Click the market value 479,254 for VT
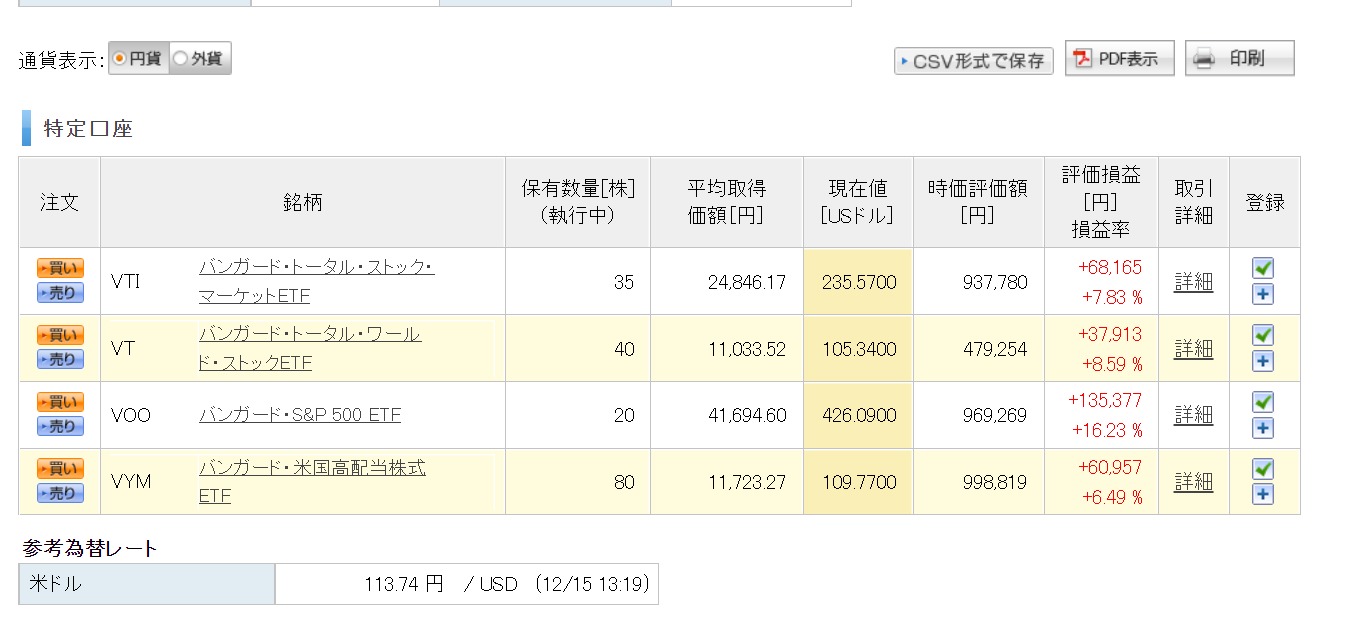Viewport: 1348px width, 624px height. [x=993, y=350]
